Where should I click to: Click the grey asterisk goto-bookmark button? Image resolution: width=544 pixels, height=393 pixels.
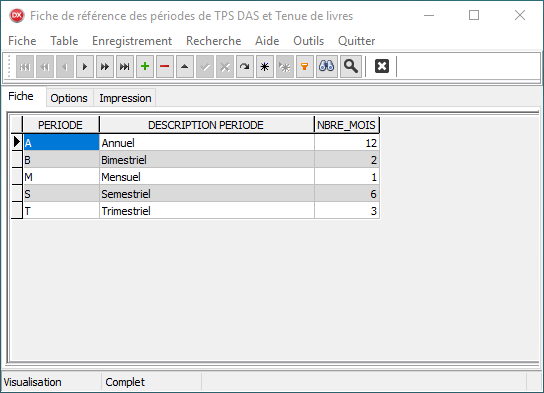point(284,66)
